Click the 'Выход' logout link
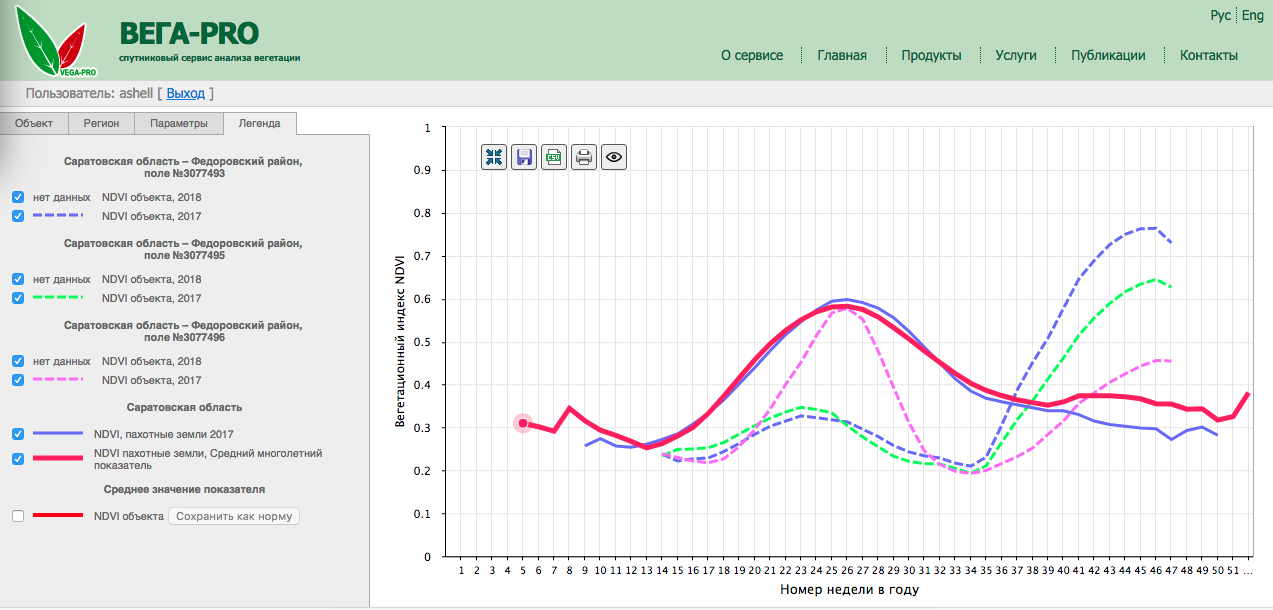Viewport: 1273px width, 610px height. (x=185, y=93)
